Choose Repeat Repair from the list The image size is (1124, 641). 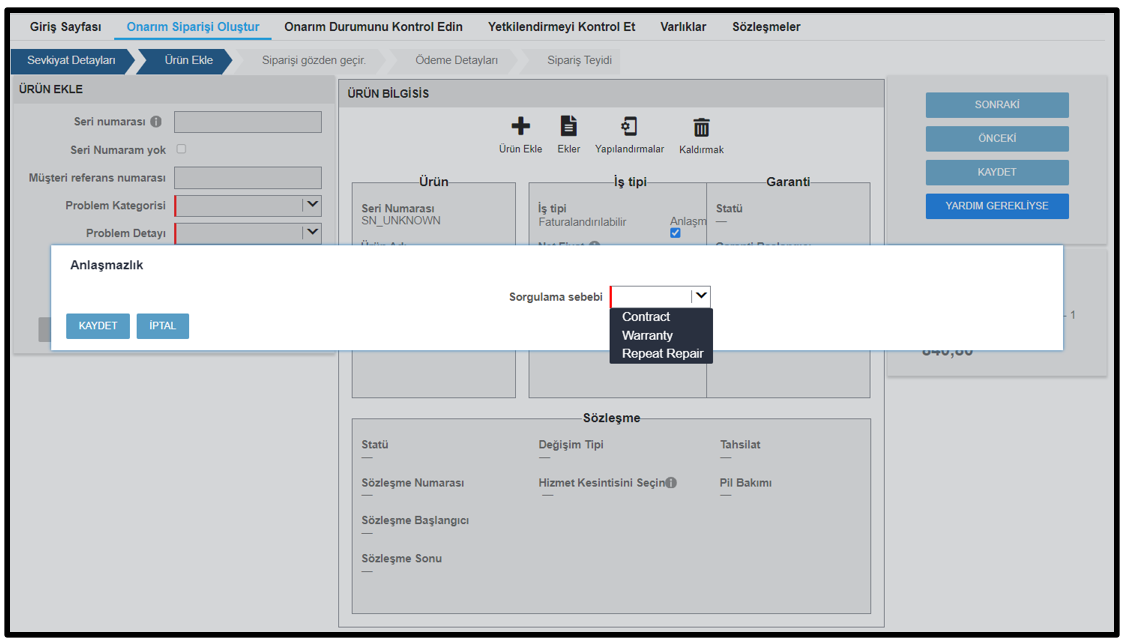[x=662, y=353]
